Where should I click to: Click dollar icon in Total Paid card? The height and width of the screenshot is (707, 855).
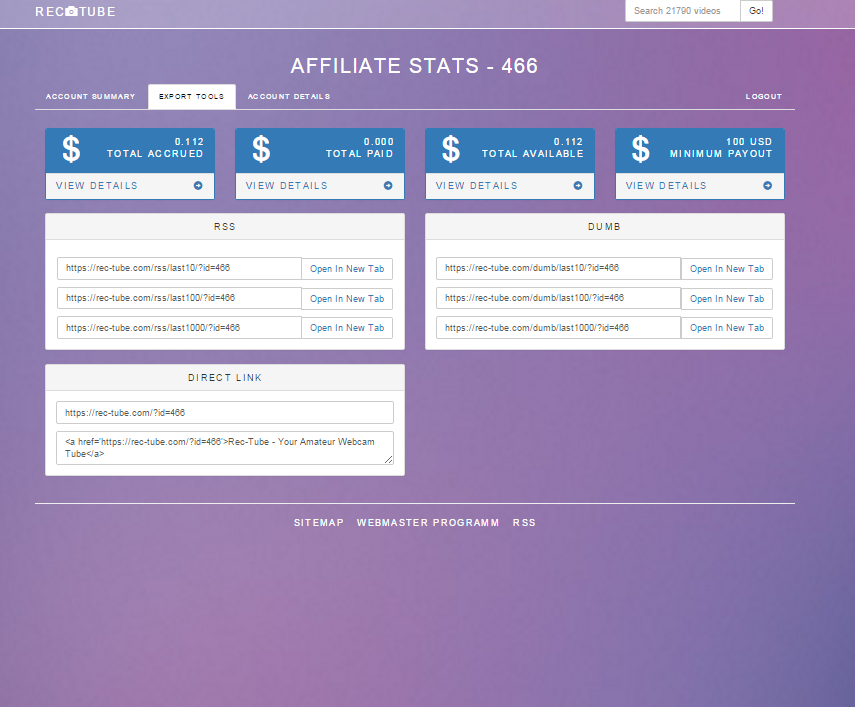tap(261, 149)
